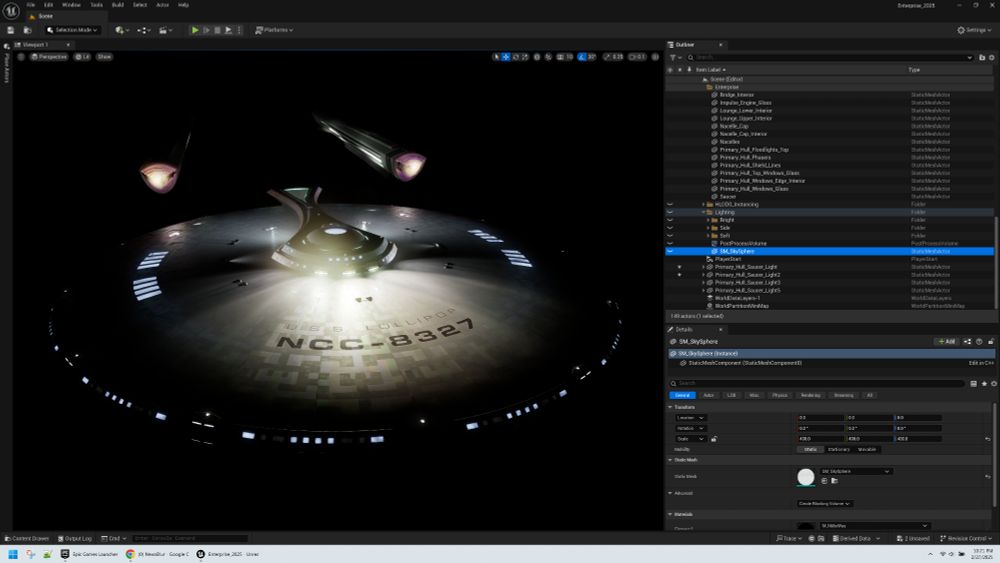Switch to Rendering filter tab in Details
The height and width of the screenshot is (563, 1000).
pos(810,395)
